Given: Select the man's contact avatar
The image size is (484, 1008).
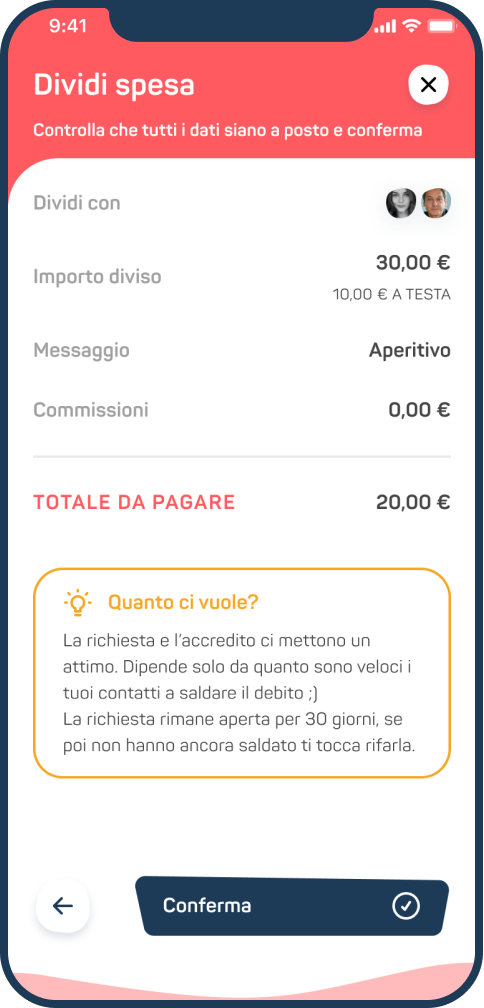Looking at the screenshot, I should (x=436, y=203).
